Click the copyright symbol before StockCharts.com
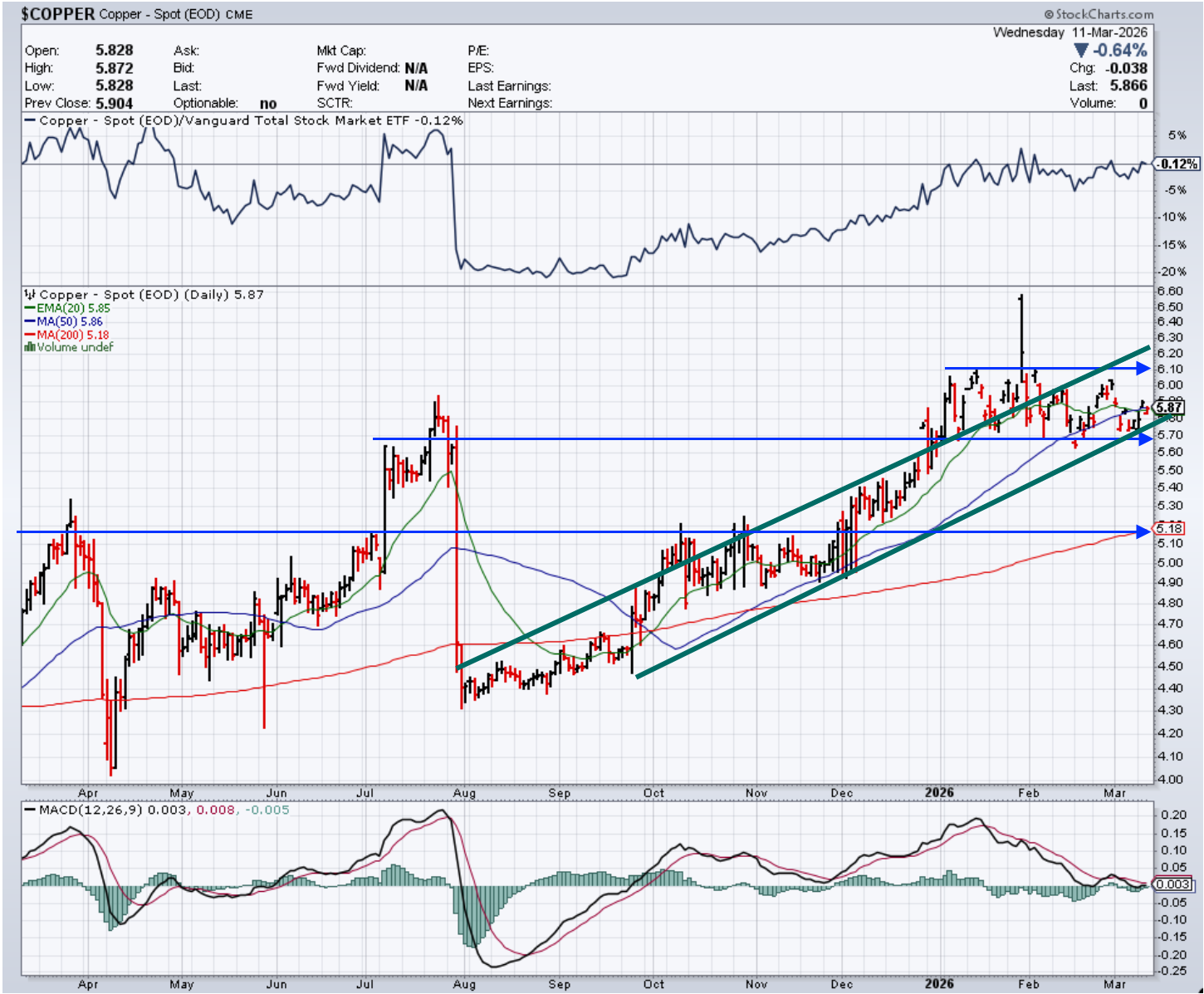The height and width of the screenshot is (994, 1204). [1050, 14]
